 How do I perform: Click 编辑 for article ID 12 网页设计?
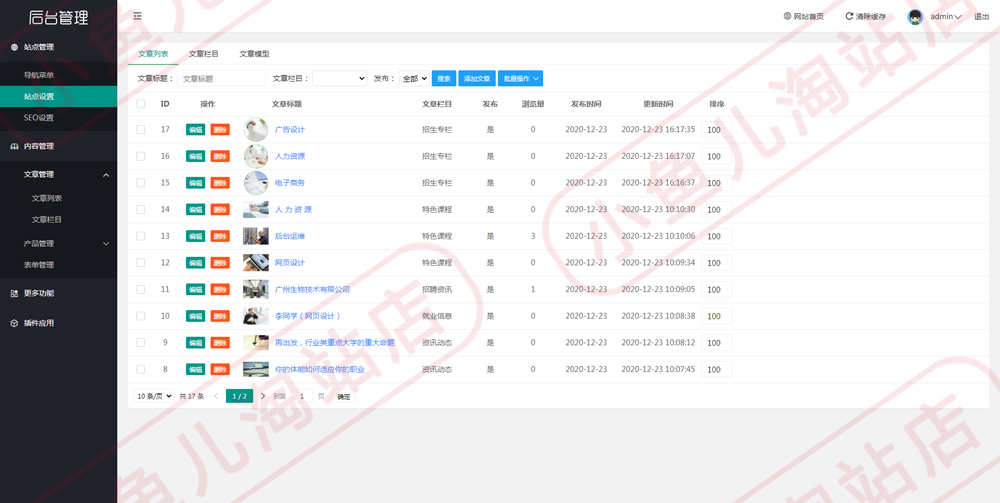tap(195, 263)
